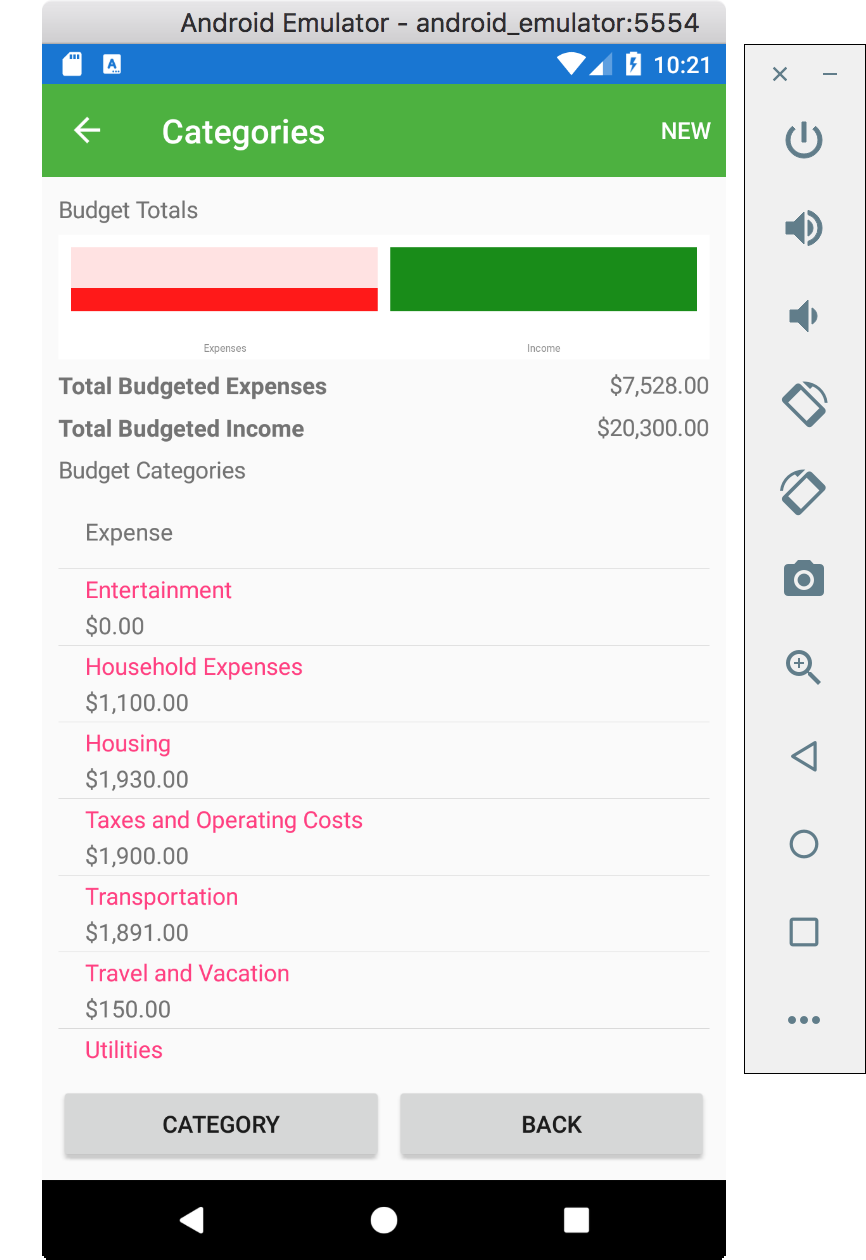Click the emulator overview square icon
The height and width of the screenshot is (1260, 866).
tap(804, 932)
